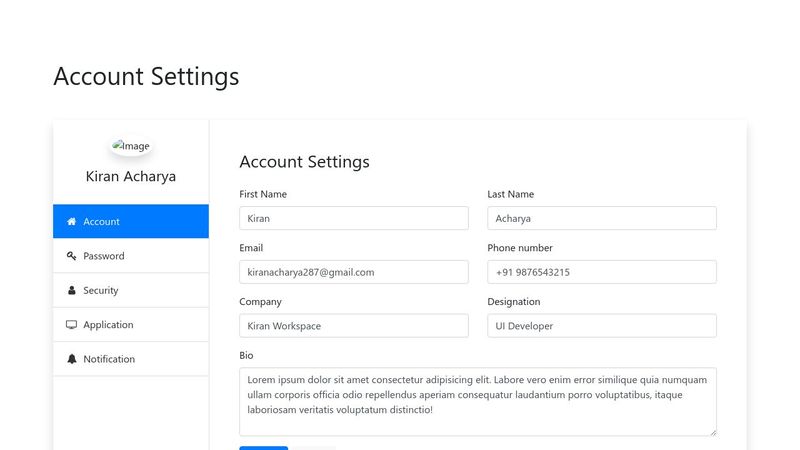
Task: Open the Application settings tab
Action: coord(130,325)
